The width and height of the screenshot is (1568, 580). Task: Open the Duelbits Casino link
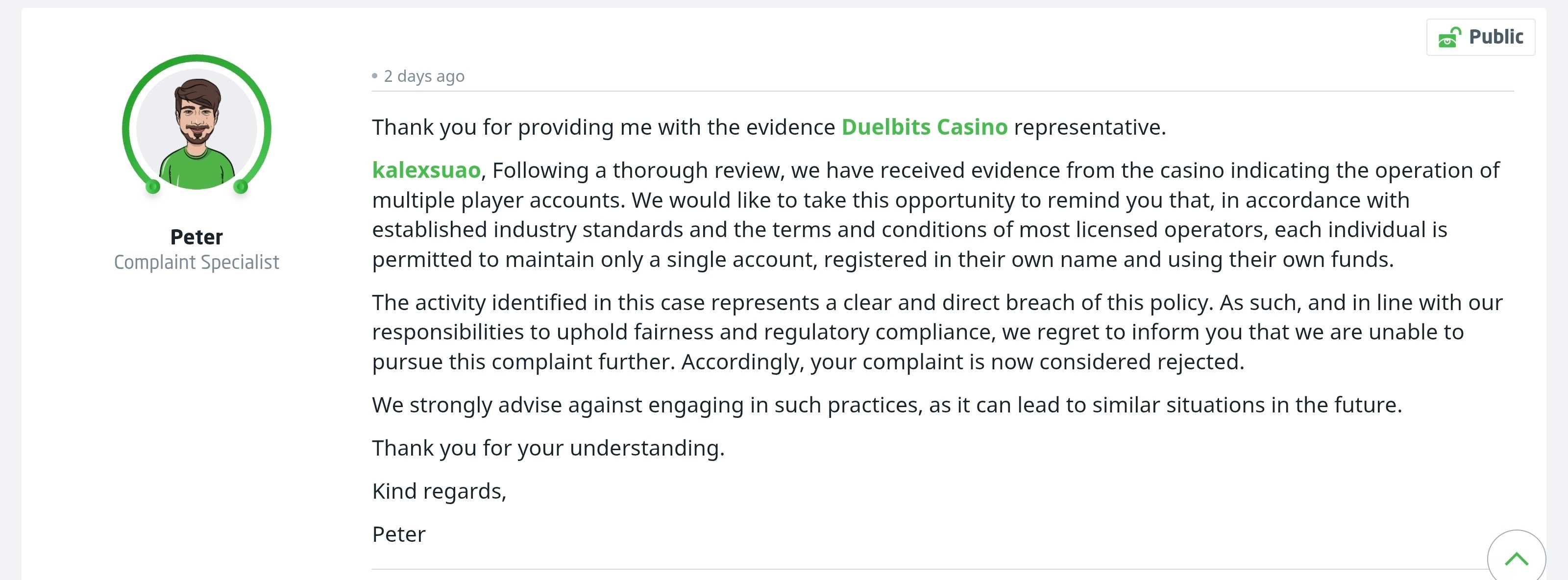[924, 127]
